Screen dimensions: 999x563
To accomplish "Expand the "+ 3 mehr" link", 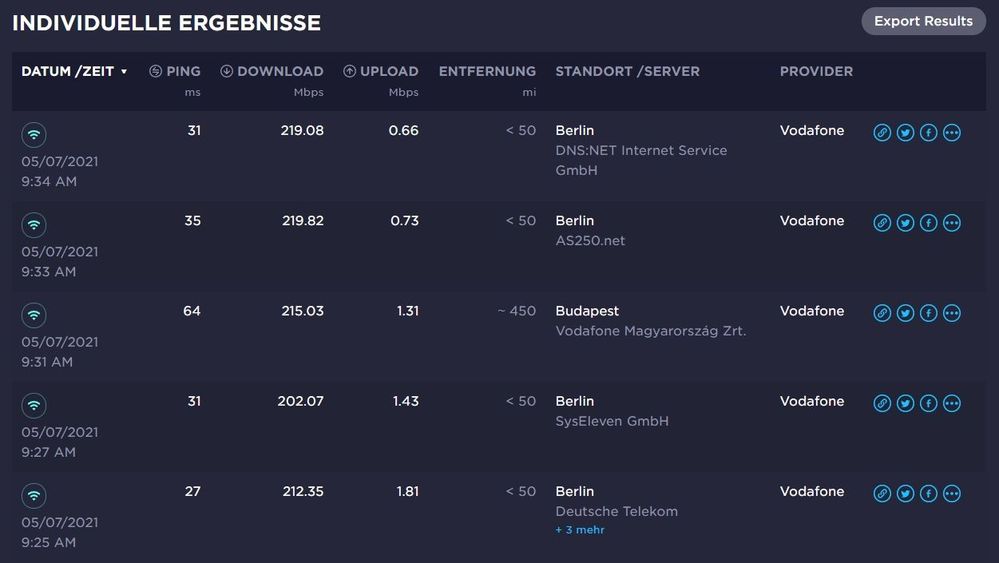I will (x=580, y=530).
